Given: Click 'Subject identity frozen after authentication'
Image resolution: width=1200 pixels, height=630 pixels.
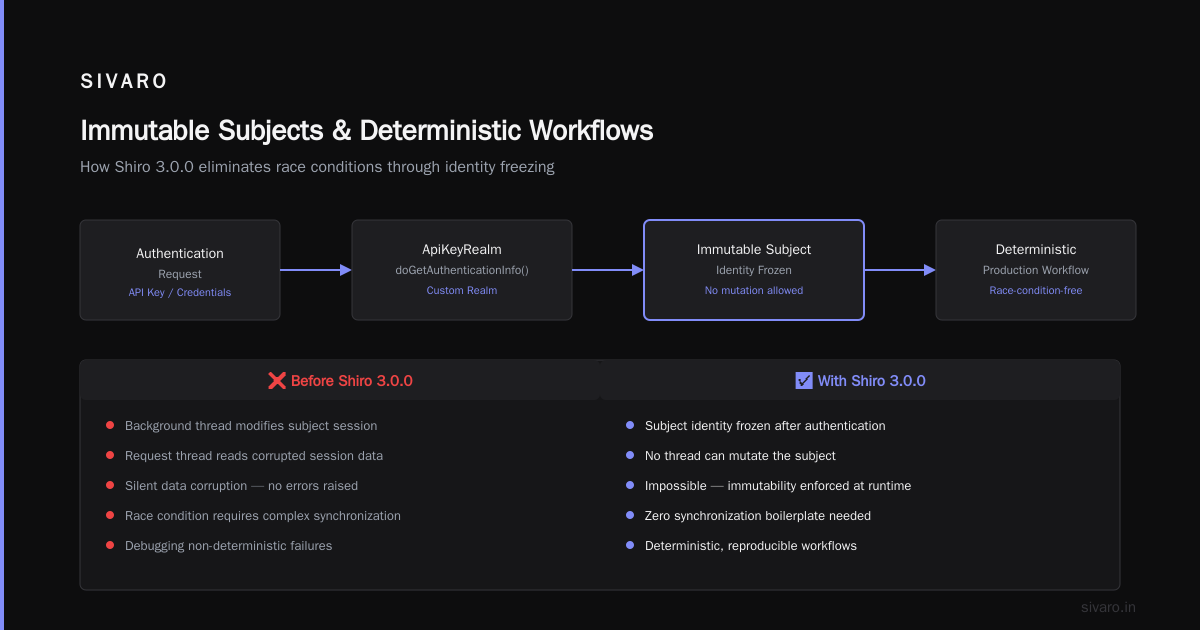Looking at the screenshot, I should click(765, 426).
